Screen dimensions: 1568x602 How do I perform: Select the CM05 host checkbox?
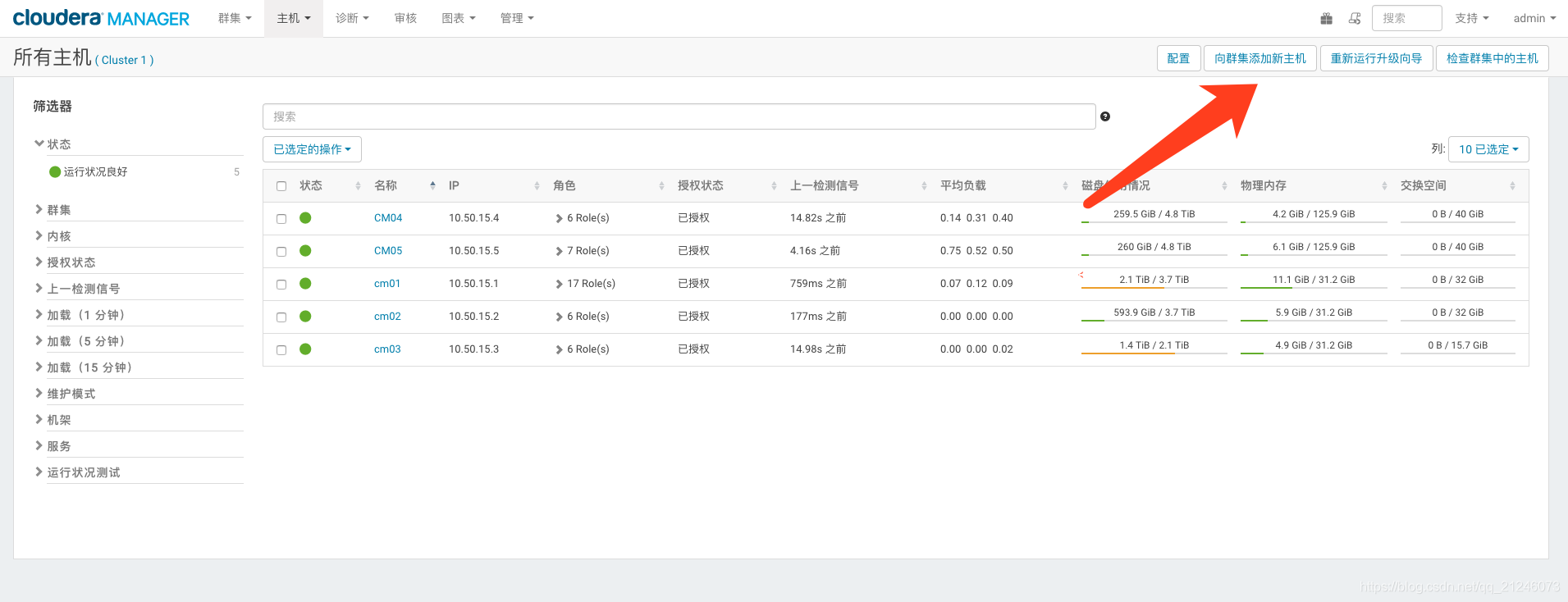click(x=281, y=252)
